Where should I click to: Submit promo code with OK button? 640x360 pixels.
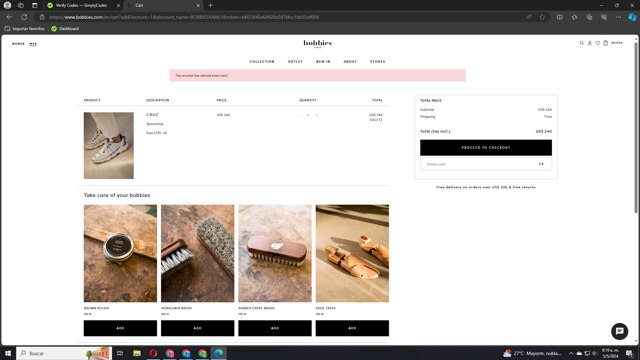tap(541, 164)
